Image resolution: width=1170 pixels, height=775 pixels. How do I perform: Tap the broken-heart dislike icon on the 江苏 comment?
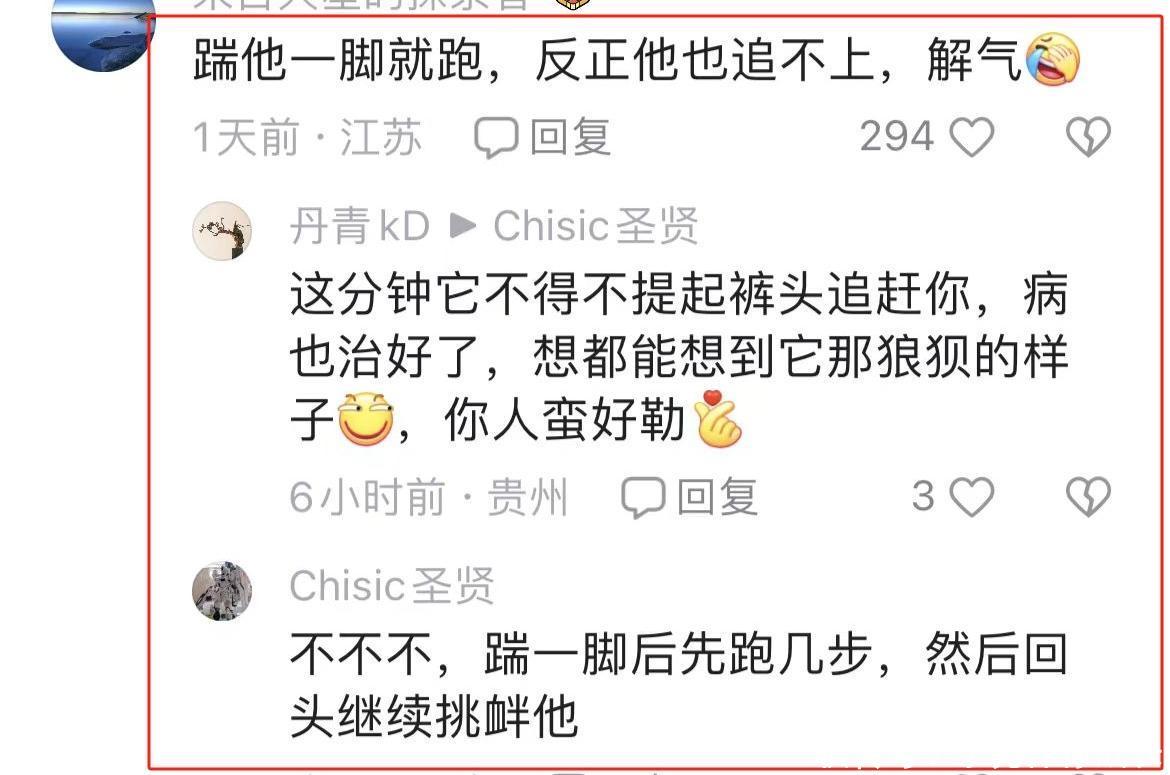pos(1088,137)
